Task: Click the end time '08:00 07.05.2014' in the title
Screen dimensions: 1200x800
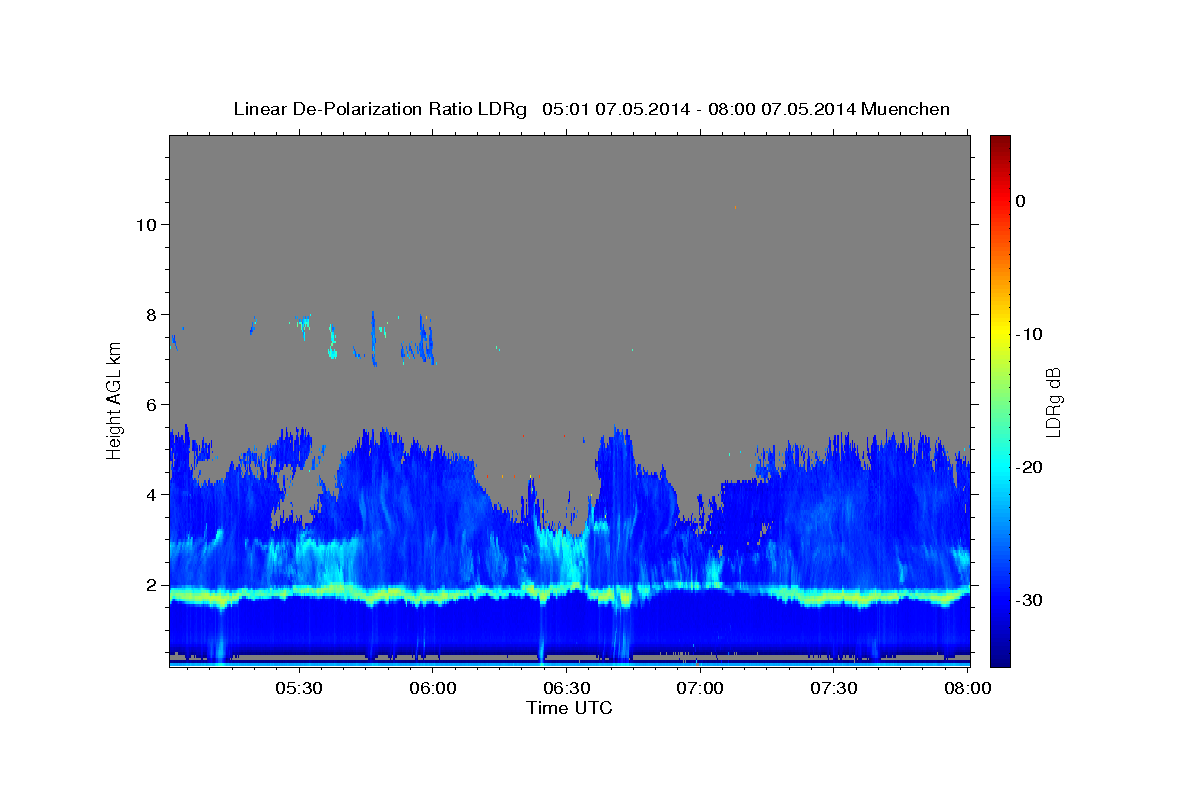Action: coord(781,109)
